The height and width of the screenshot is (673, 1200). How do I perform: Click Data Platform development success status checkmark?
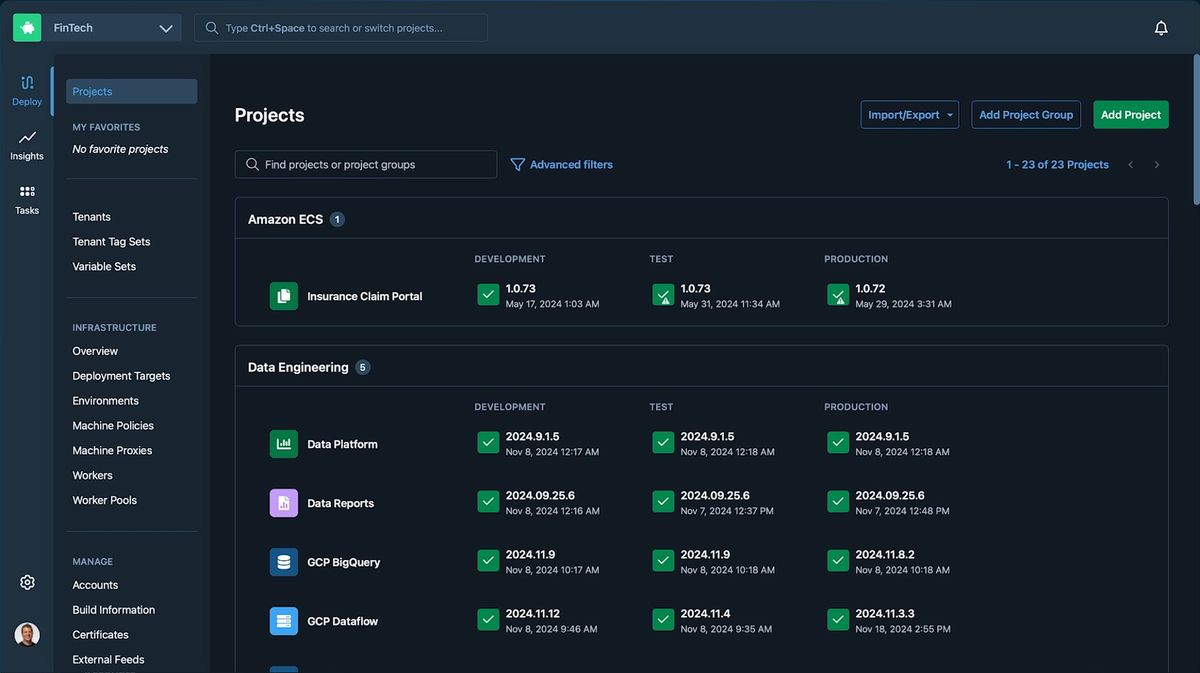(488, 443)
